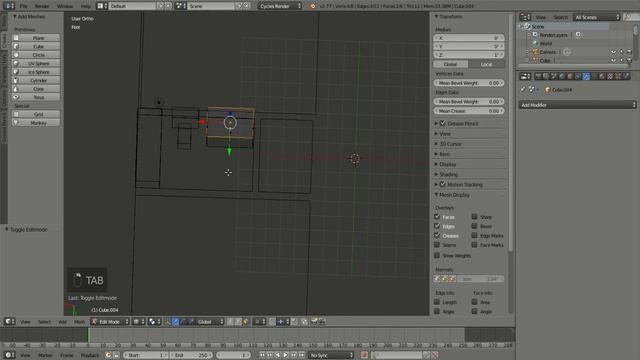Open the Cycles Render engine dropdown

pos(280,6)
